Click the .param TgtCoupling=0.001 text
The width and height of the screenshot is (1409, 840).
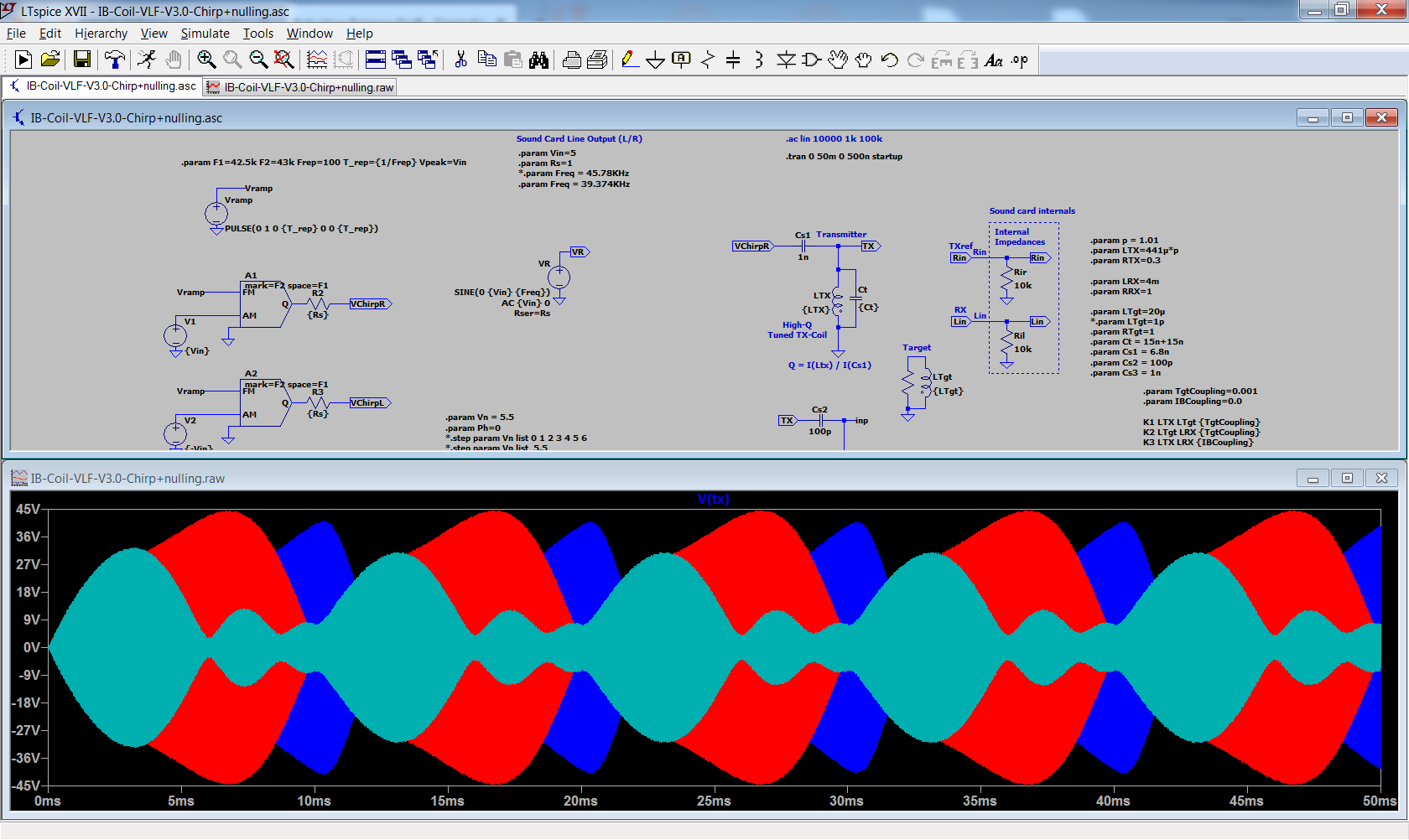(x=1199, y=391)
